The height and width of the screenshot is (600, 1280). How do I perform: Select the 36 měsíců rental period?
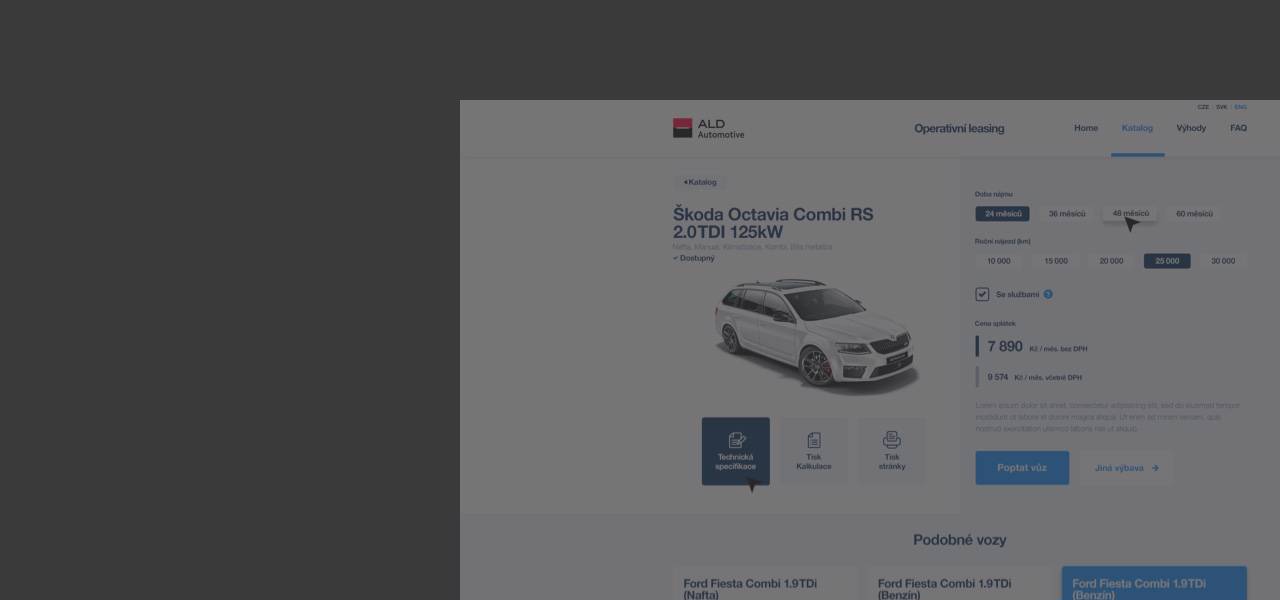pos(1067,214)
